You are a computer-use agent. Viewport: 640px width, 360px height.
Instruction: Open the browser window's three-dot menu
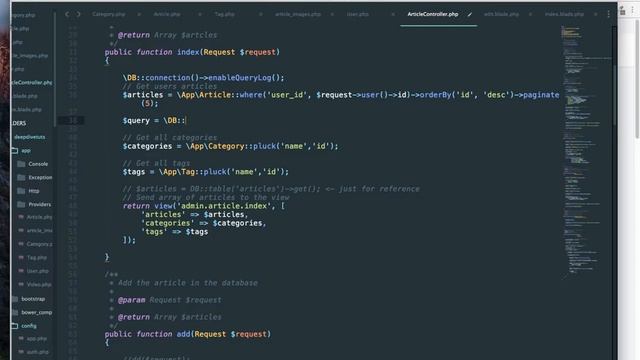(633, 11)
